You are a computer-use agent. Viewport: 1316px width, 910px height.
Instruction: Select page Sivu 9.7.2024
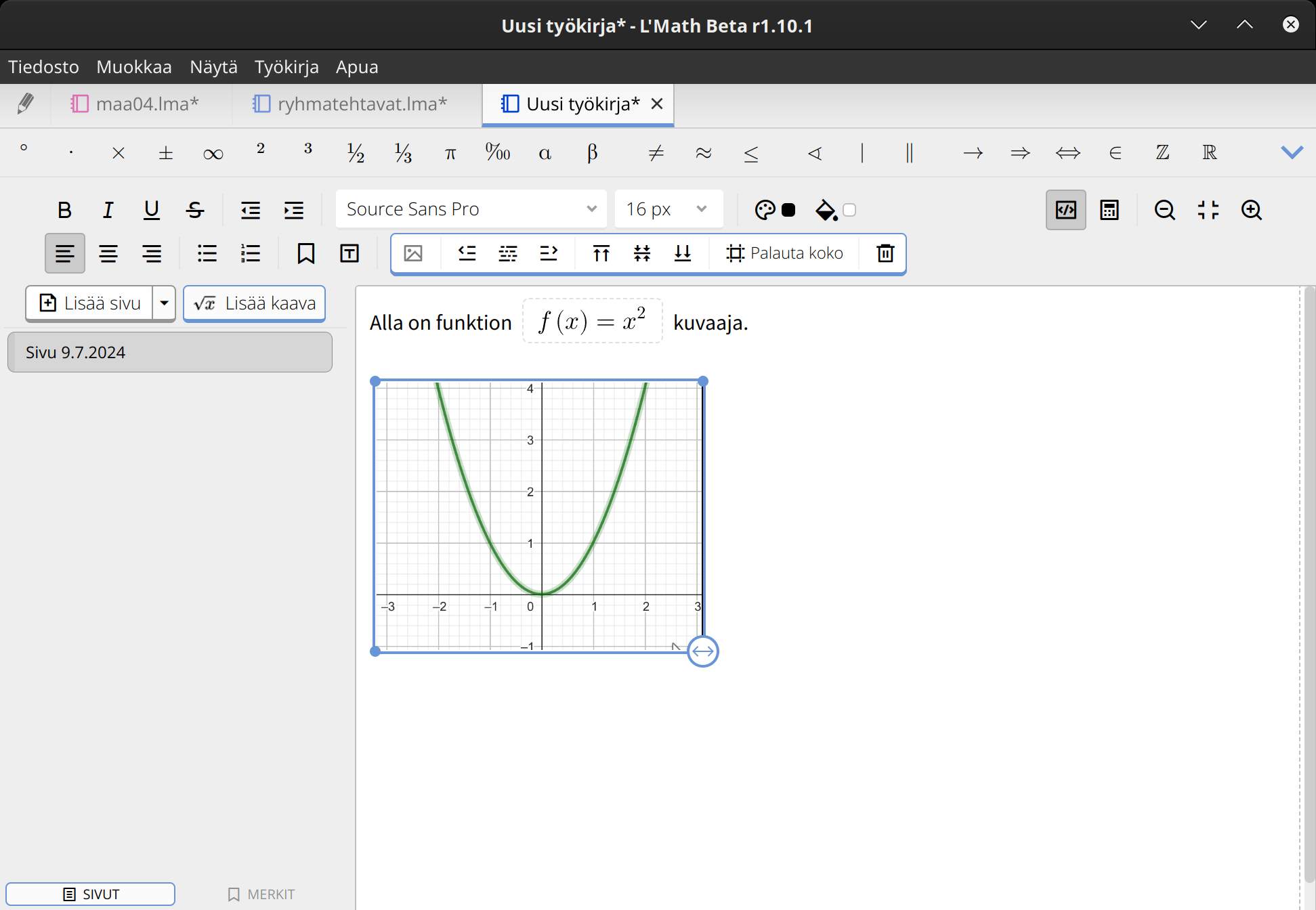click(170, 352)
